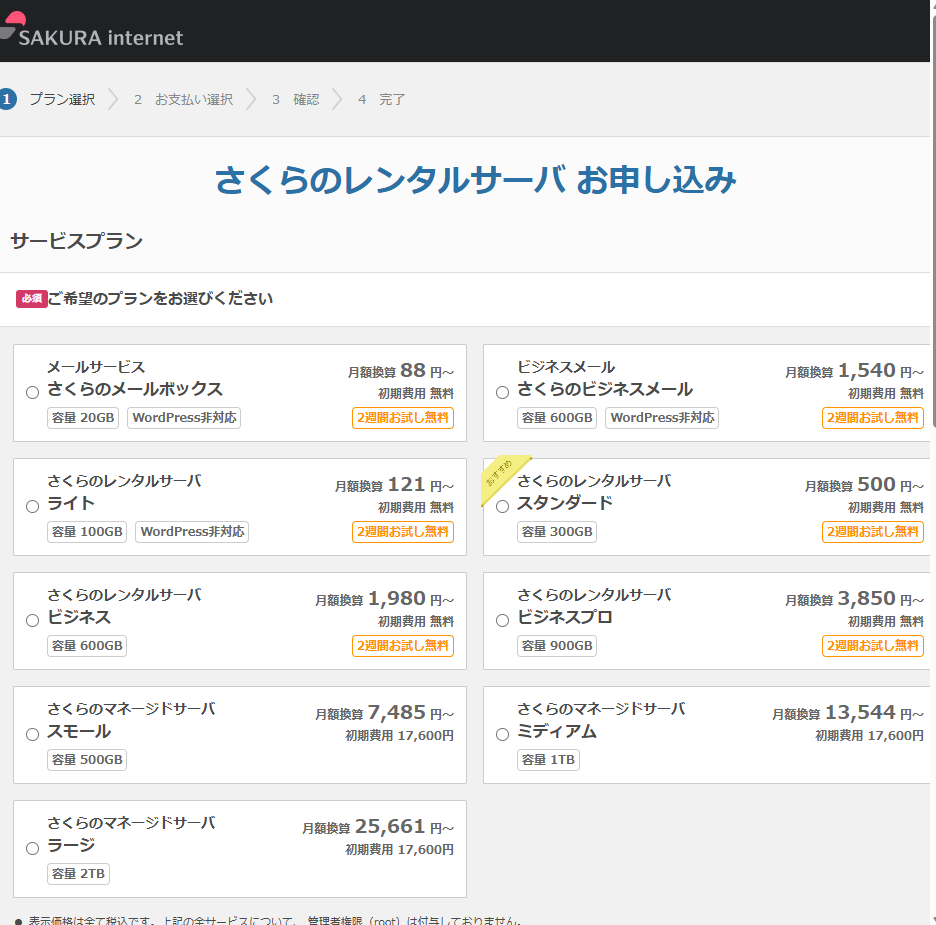Select the スタンダード rental server plan
The image size is (936, 925).
click(501, 506)
